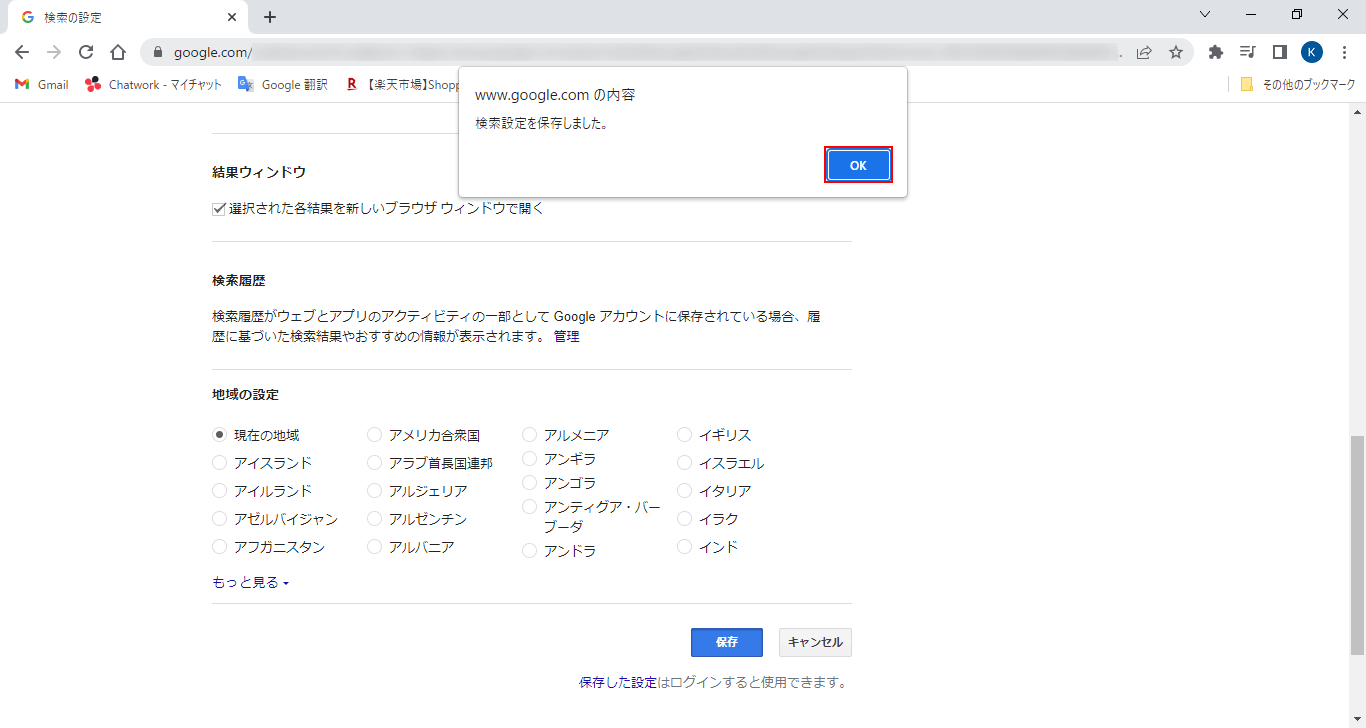Open the Gmail bookmark
This screenshot has height=728, width=1366.
click(x=42, y=85)
